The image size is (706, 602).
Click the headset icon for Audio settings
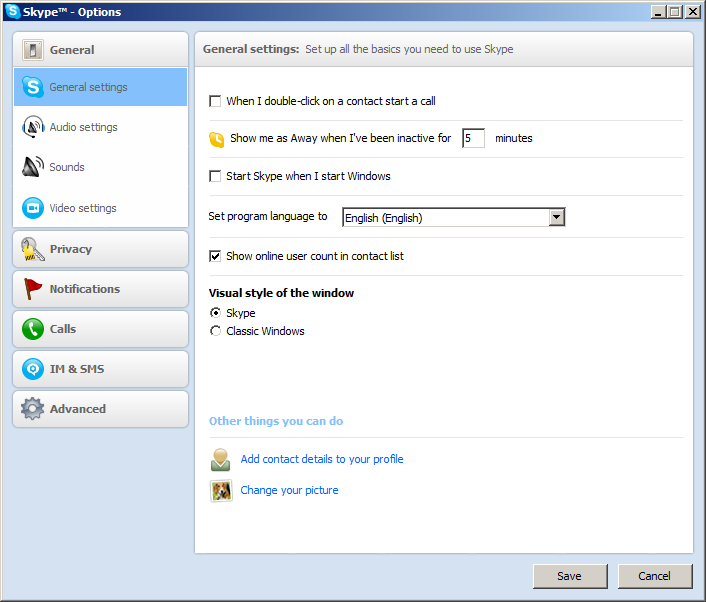[x=33, y=127]
